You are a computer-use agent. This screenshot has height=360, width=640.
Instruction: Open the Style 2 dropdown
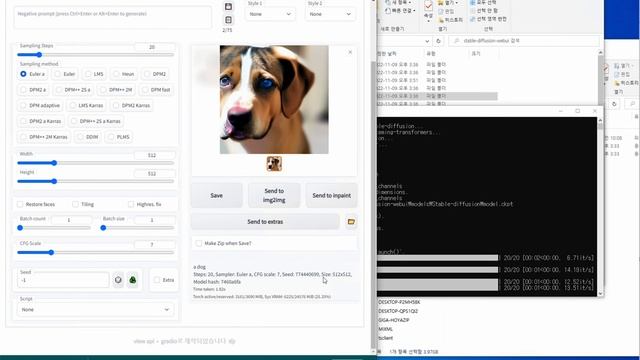coord(330,14)
